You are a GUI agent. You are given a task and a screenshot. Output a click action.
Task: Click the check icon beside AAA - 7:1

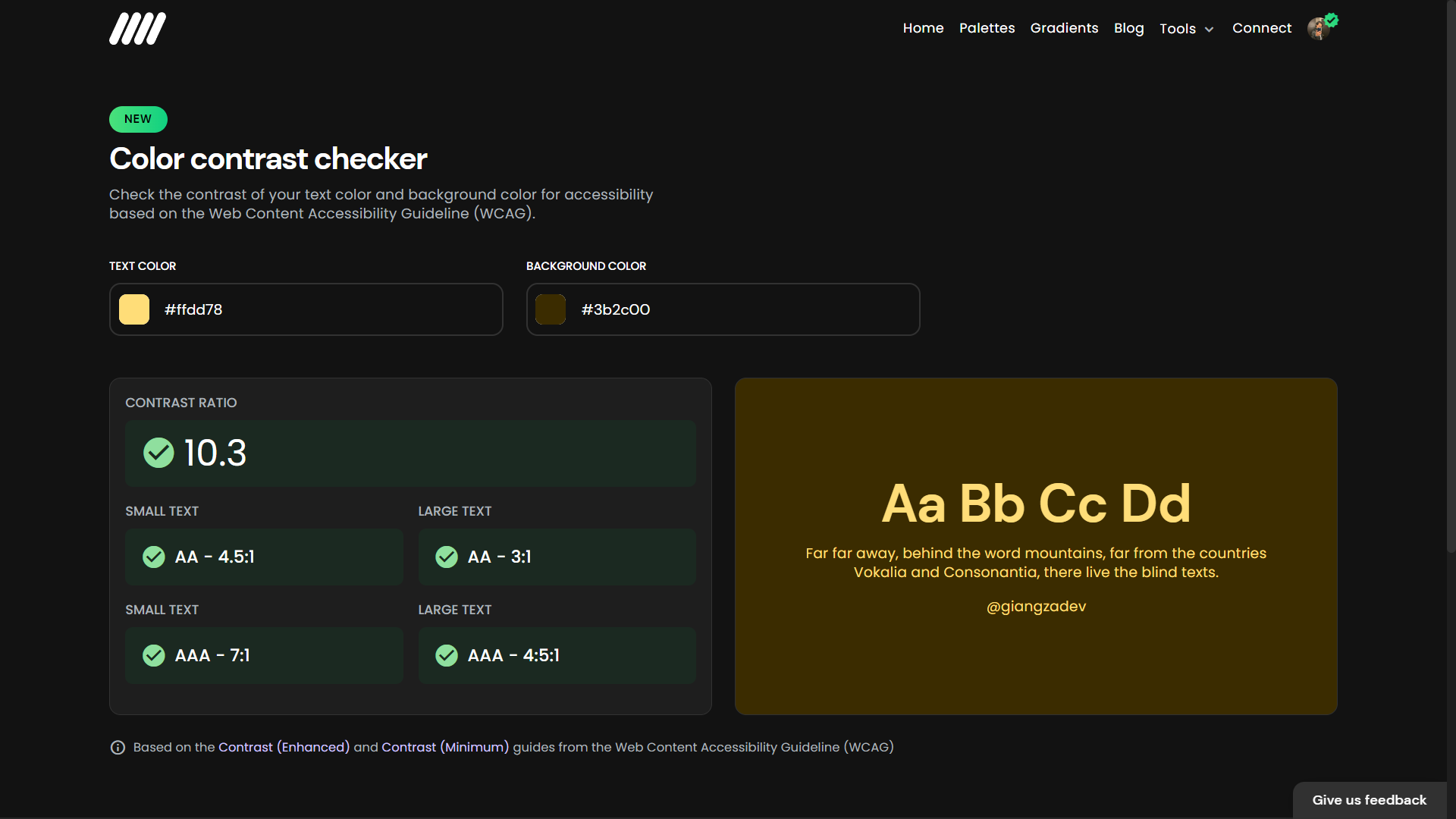[154, 655]
